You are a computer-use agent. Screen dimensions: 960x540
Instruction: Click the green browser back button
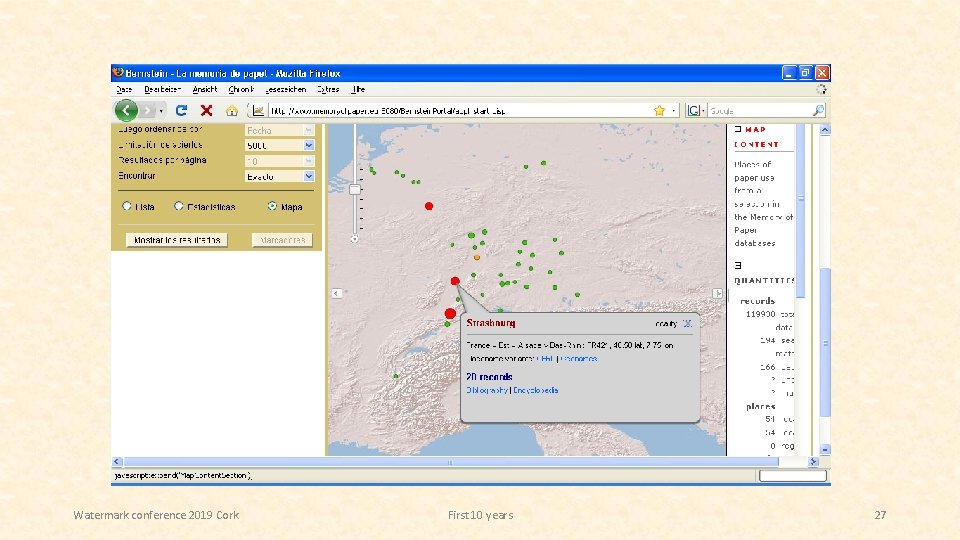click(x=126, y=111)
